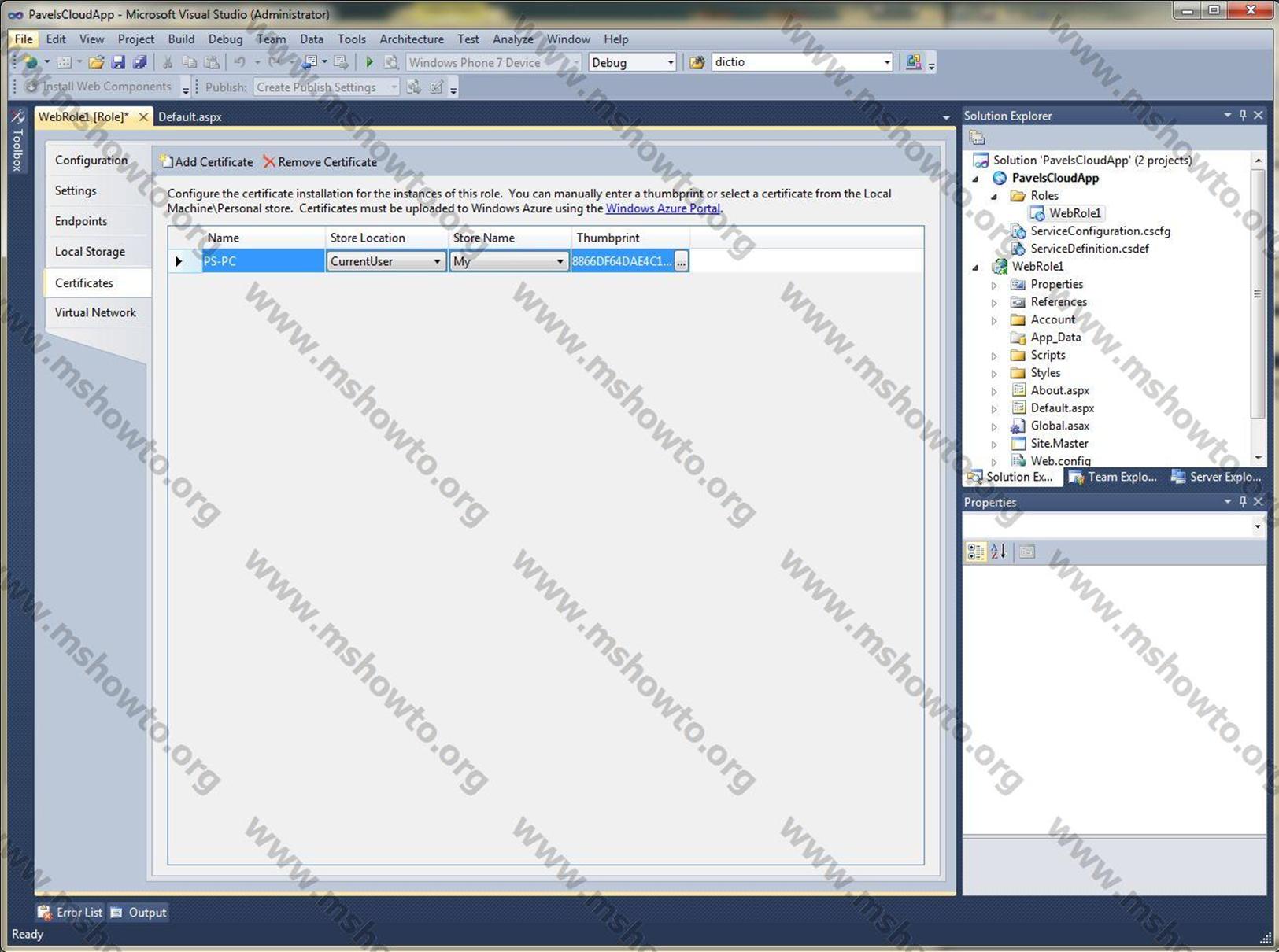Select the Virtual Network side tab
Image resolution: width=1279 pixels, height=952 pixels.
click(95, 313)
